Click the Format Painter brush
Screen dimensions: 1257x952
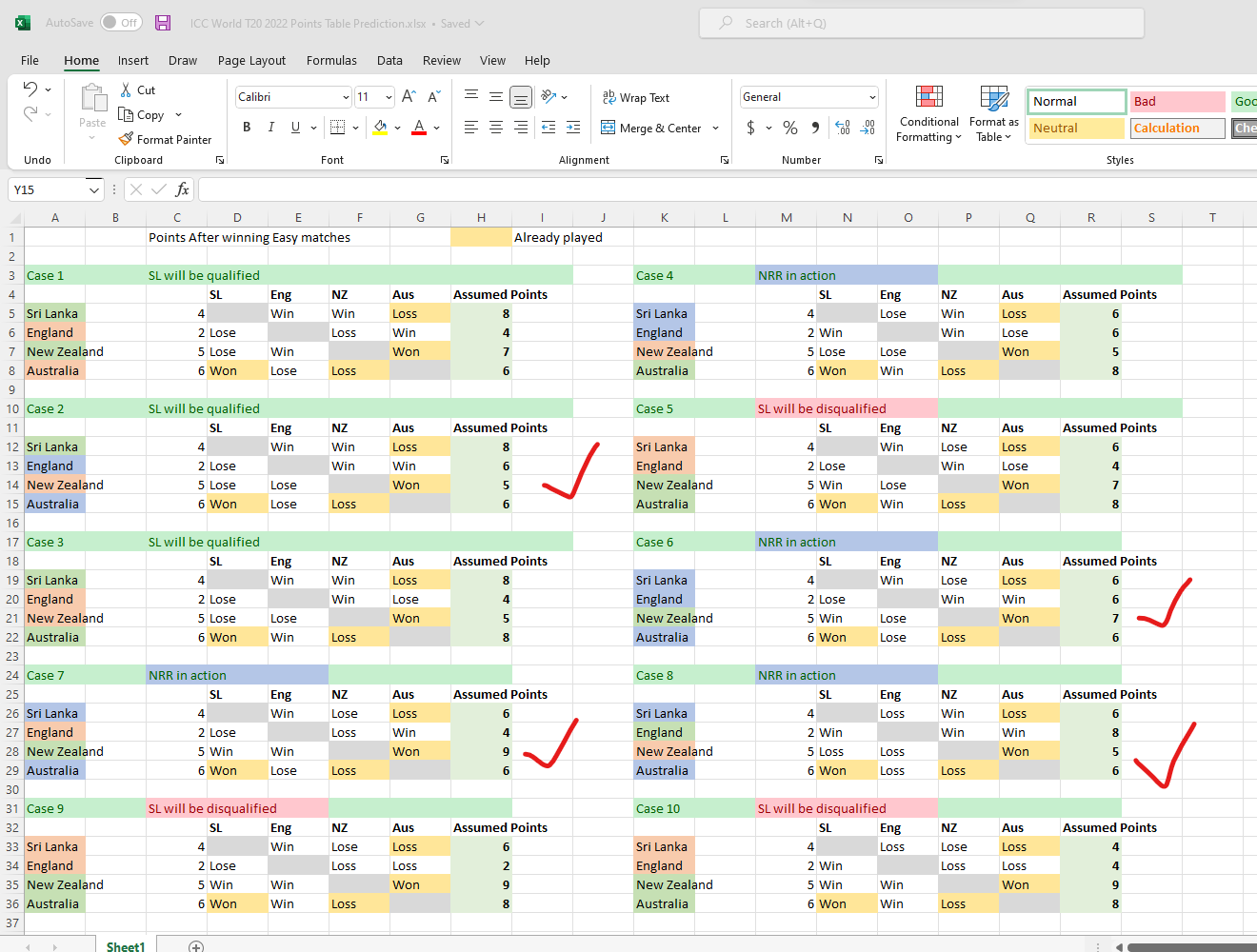click(x=126, y=139)
